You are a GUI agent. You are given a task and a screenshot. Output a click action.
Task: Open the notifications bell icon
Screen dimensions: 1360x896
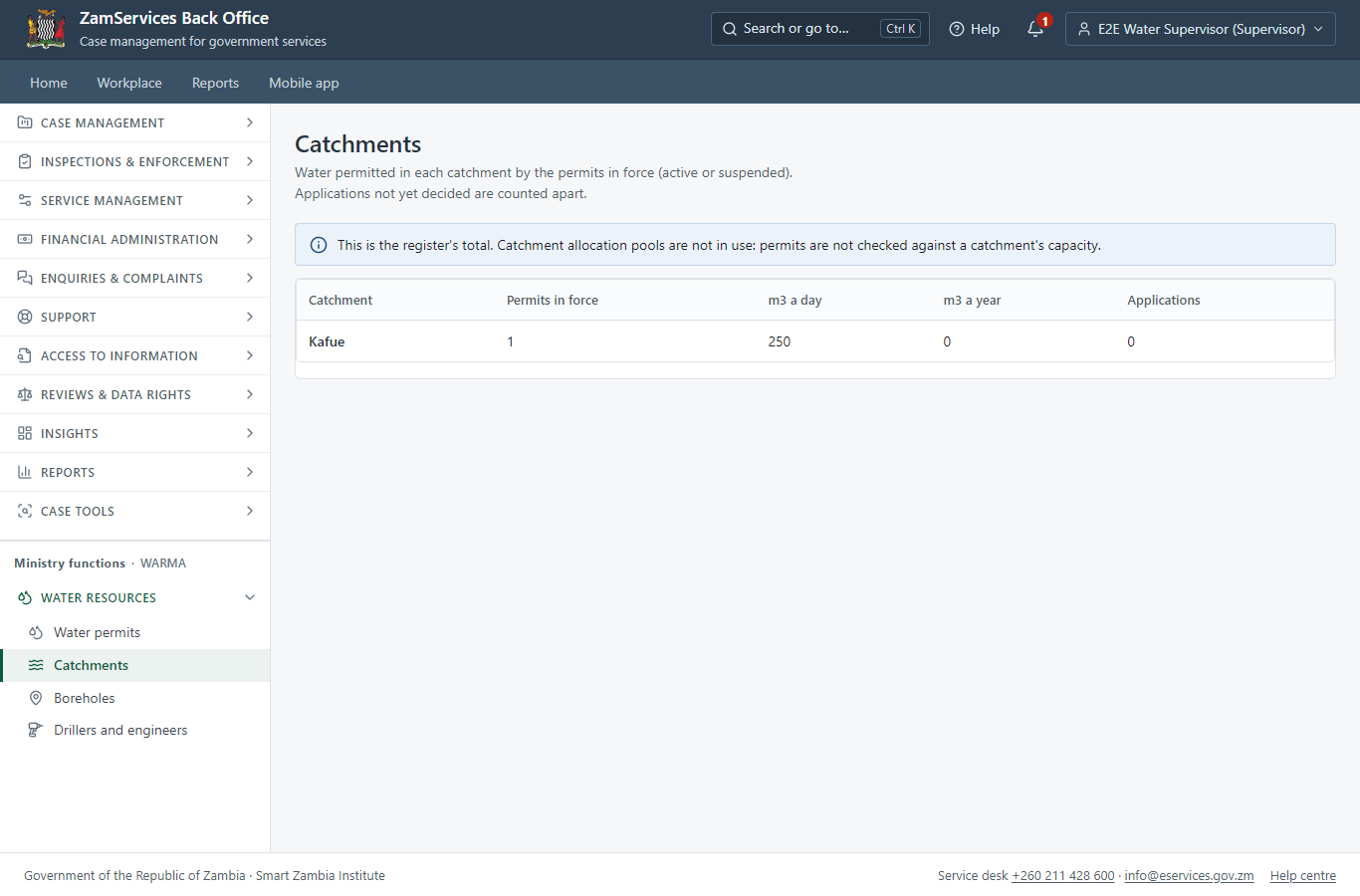pyautogui.click(x=1035, y=29)
